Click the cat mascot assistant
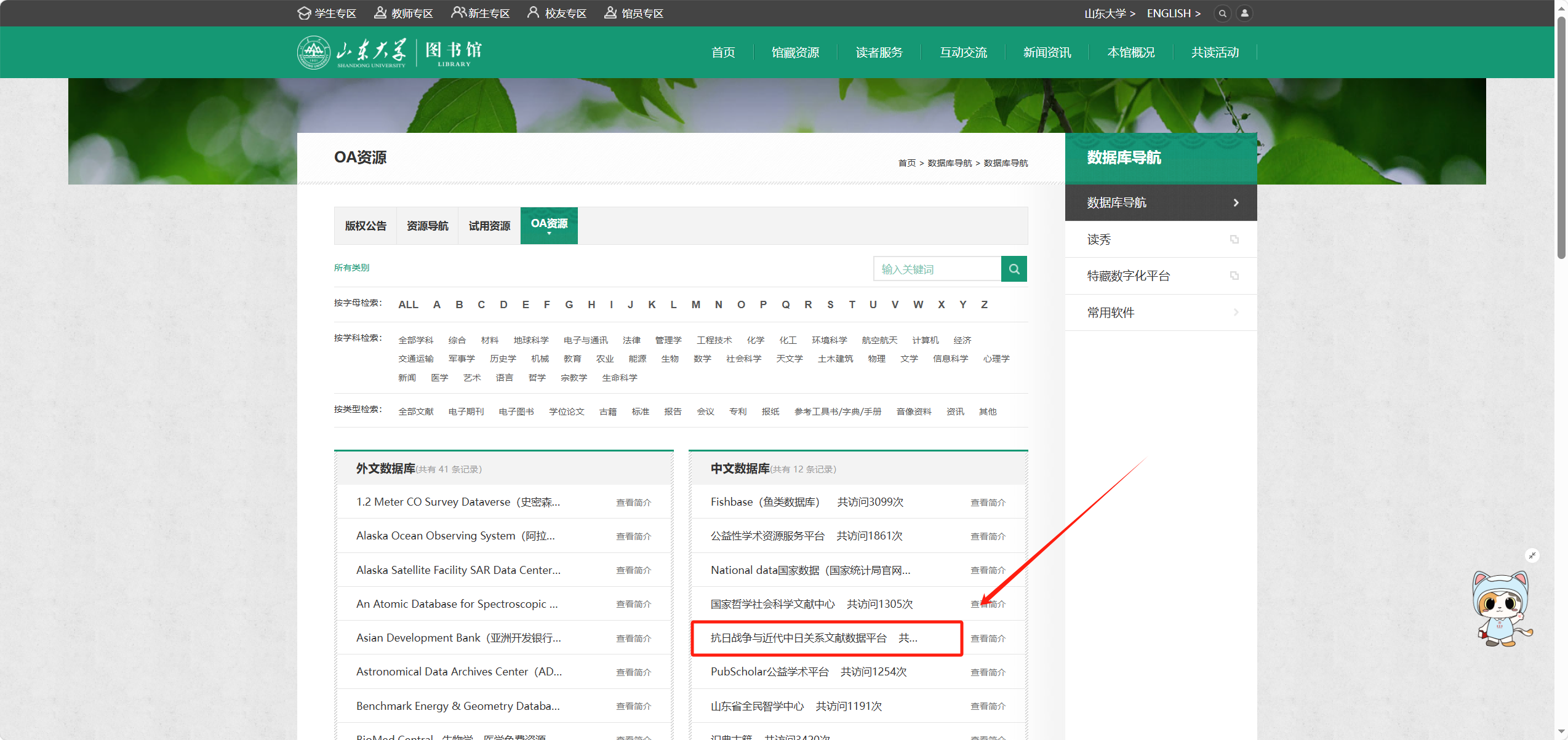The image size is (1568, 740). [x=1501, y=608]
